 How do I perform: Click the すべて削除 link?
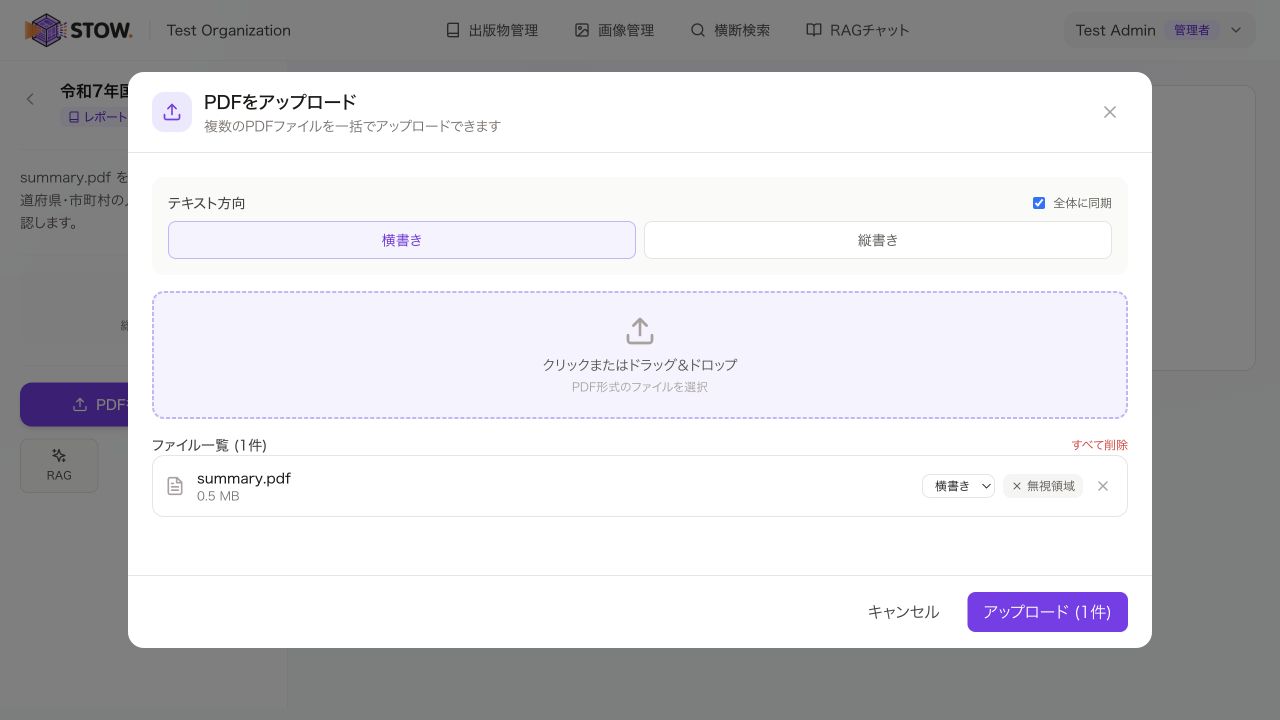coord(1100,445)
